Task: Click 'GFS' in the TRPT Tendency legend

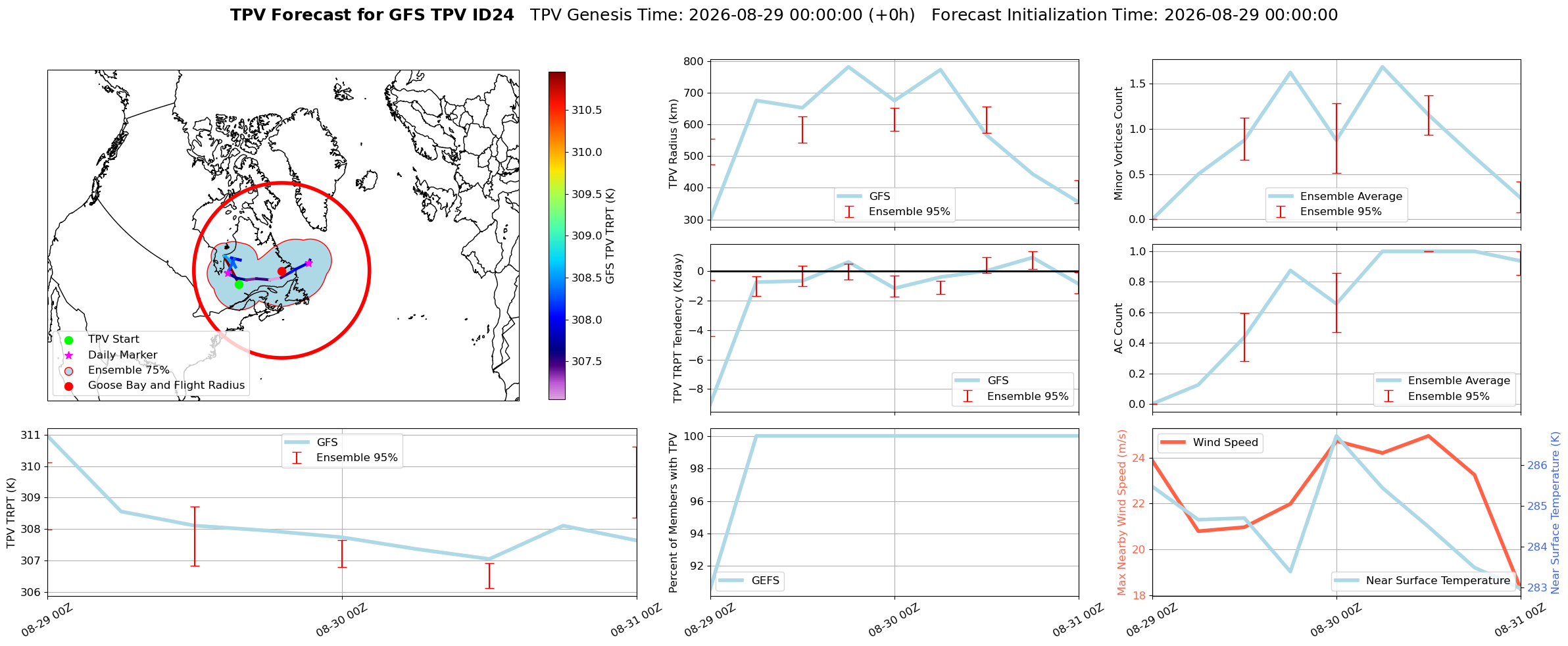Action: (x=998, y=381)
